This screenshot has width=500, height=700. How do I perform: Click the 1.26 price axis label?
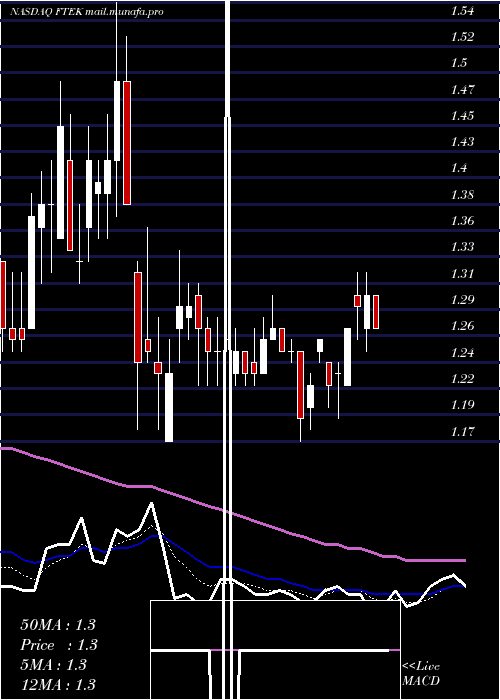(x=462, y=326)
